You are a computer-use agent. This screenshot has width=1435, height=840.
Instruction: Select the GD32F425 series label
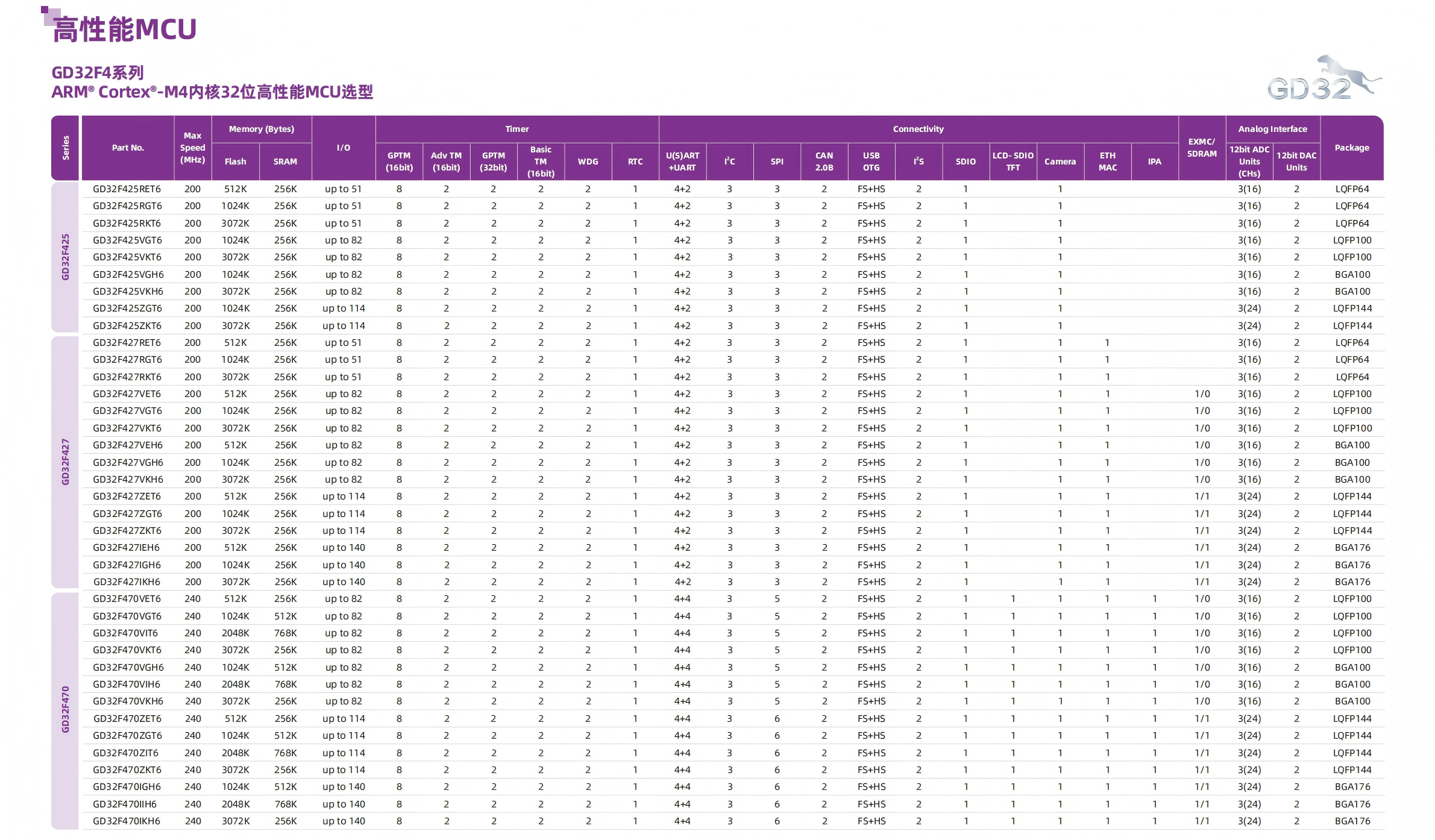[65, 257]
